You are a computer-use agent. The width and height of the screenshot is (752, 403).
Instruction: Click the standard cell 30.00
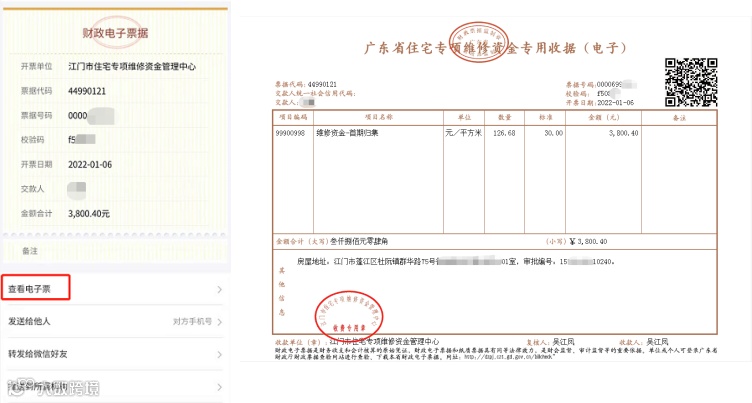click(553, 133)
